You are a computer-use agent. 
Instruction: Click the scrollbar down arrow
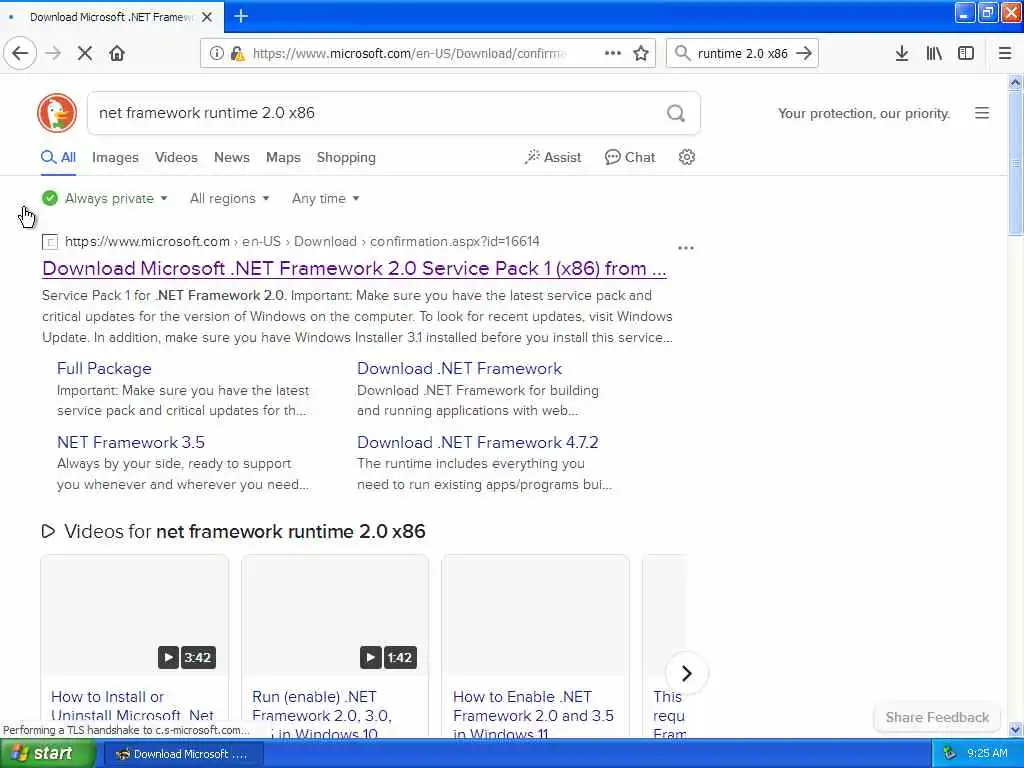point(1015,729)
